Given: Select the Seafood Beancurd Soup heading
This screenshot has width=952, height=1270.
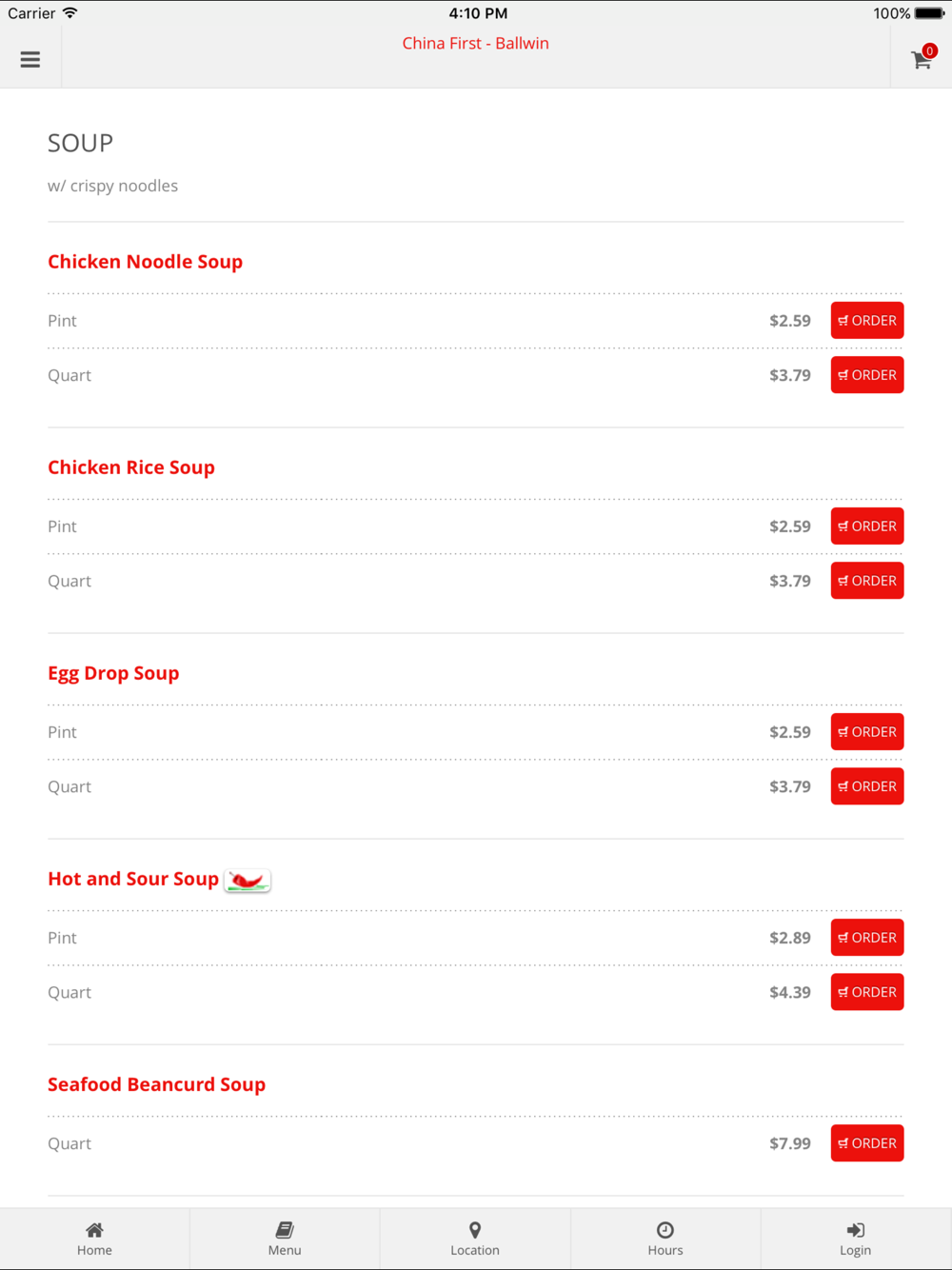Looking at the screenshot, I should [156, 1084].
